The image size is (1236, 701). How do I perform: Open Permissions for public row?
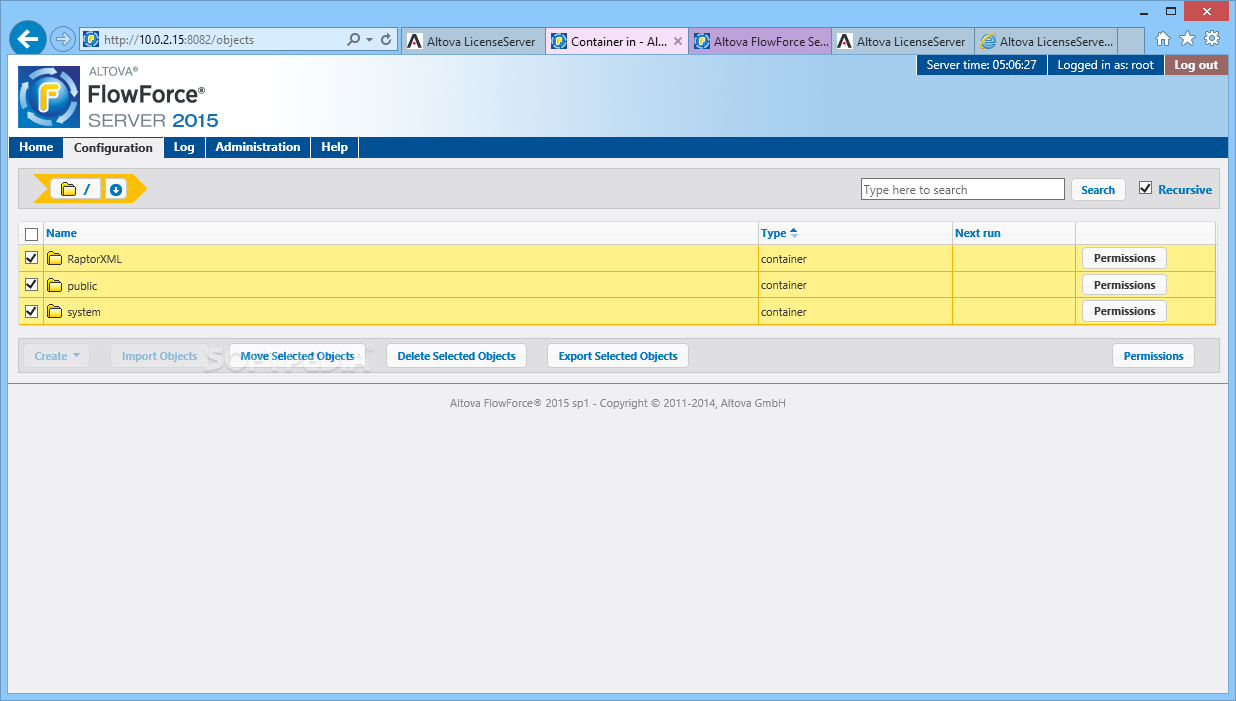[x=1124, y=285]
